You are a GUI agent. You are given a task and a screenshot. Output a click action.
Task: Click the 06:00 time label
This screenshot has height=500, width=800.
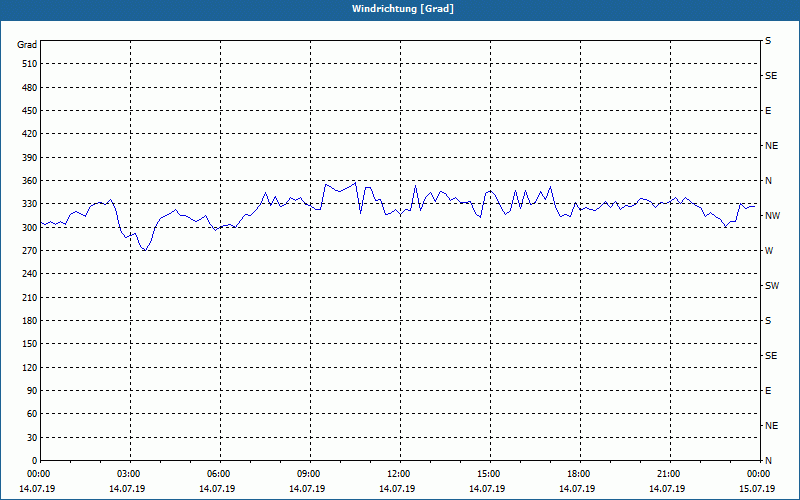(219, 474)
